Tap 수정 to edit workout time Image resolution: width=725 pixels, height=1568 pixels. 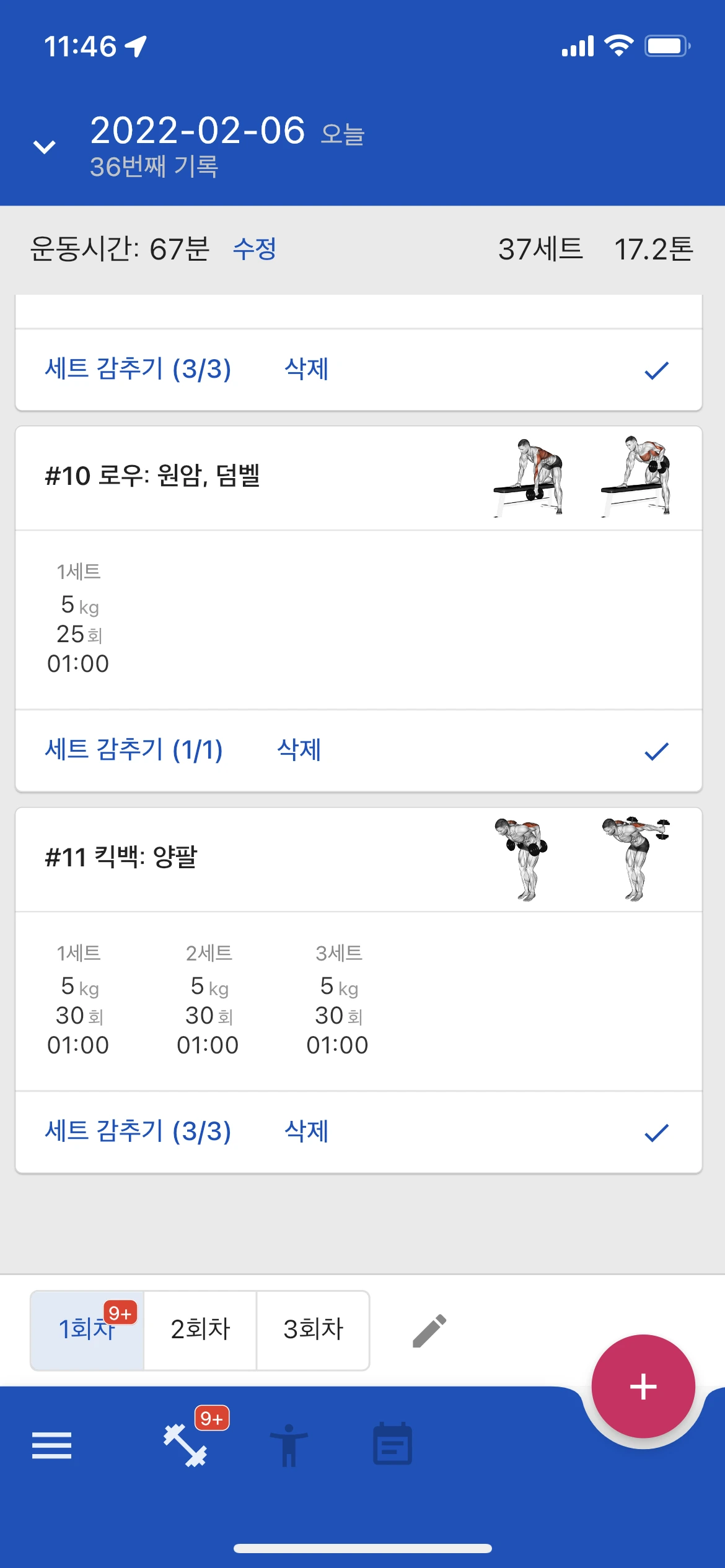255,249
